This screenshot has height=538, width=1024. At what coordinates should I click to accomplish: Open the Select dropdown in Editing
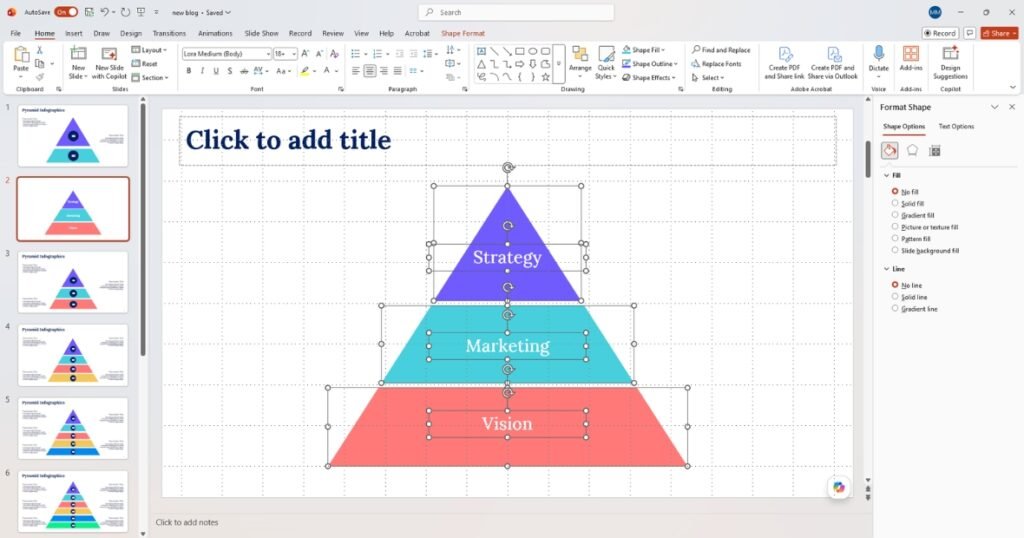point(708,77)
